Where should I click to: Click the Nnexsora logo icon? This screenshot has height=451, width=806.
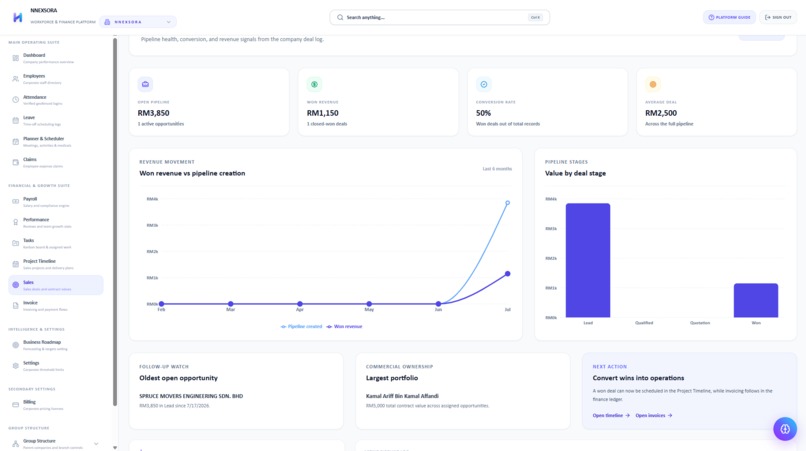point(17,17)
